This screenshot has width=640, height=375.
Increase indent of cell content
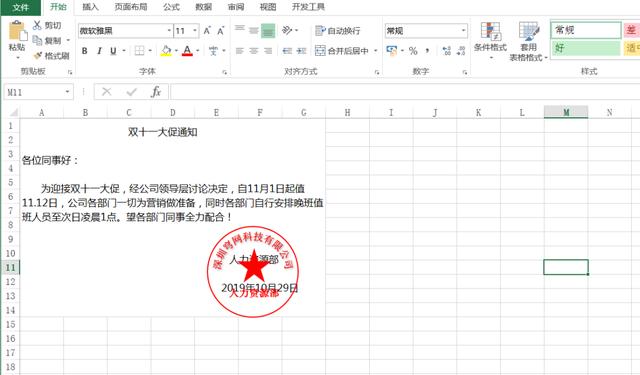tap(302, 51)
